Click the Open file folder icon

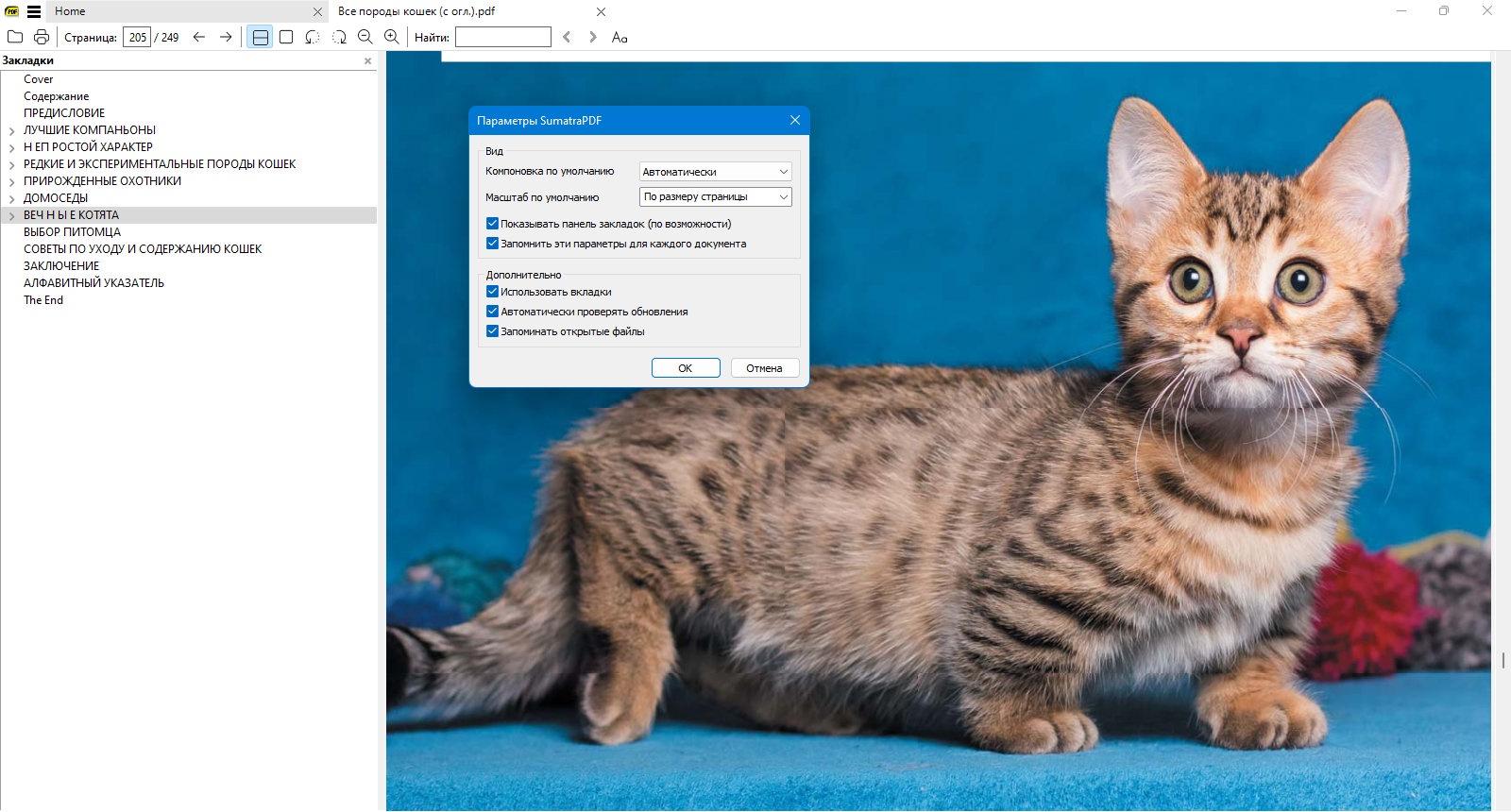(x=15, y=37)
